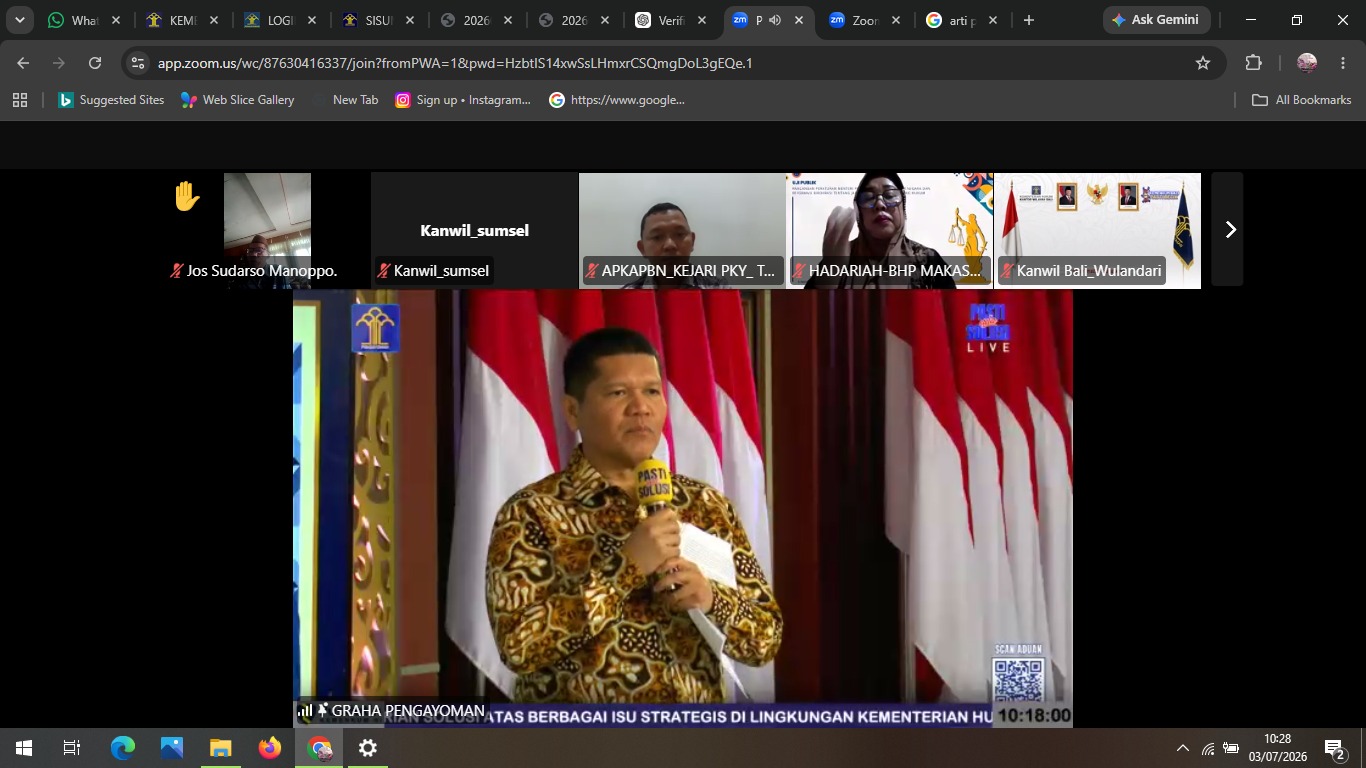This screenshot has width=1366, height=768.
Task: Open the Chrome three-dot menu
Action: pyautogui.click(x=1343, y=63)
